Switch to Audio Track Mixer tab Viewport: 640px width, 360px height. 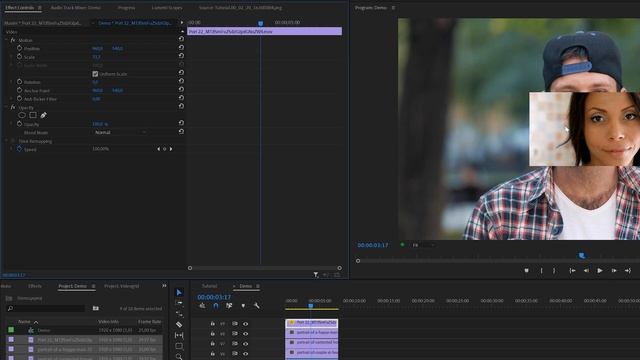76,8
